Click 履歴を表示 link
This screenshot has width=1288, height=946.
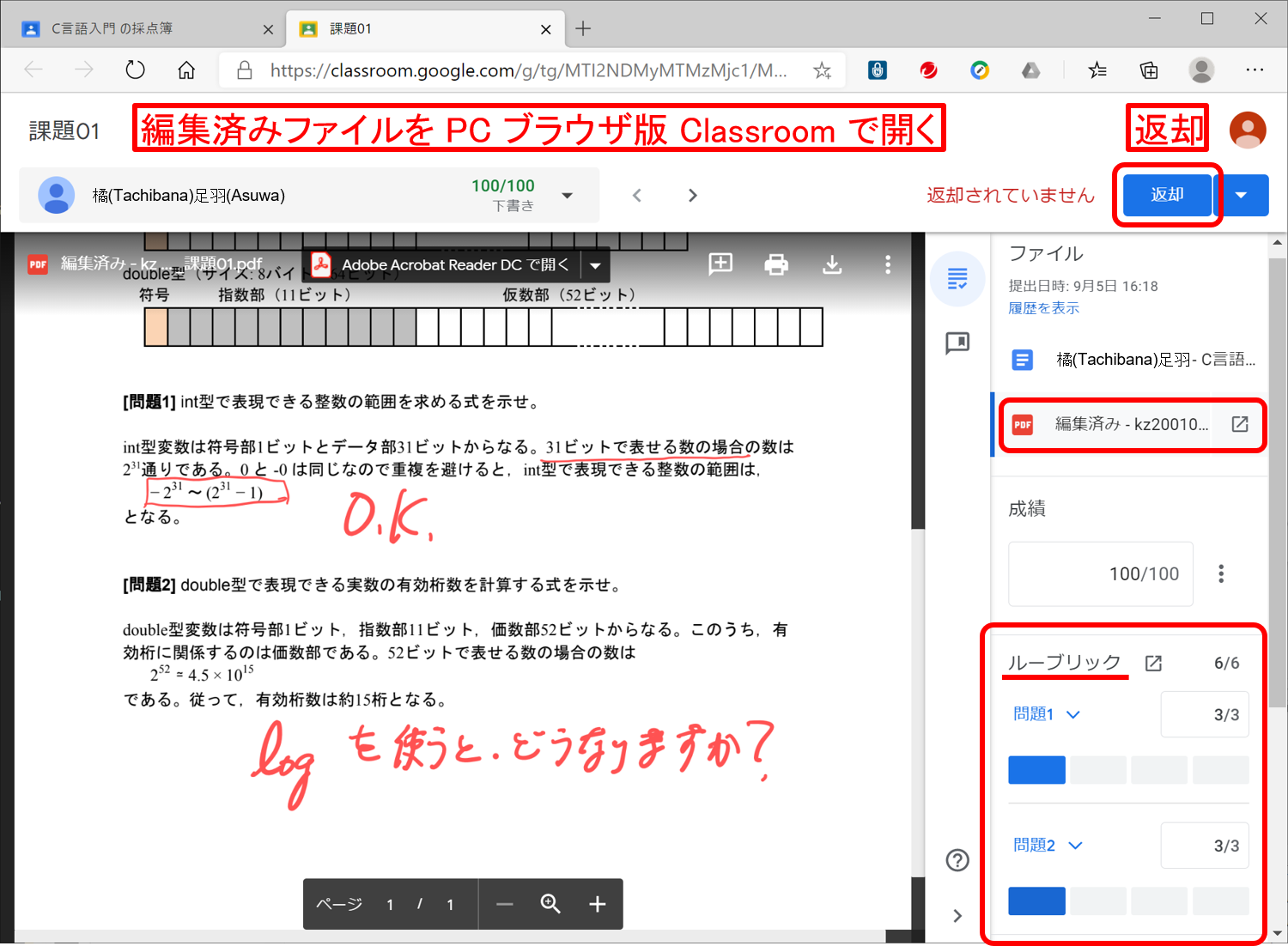click(1043, 308)
